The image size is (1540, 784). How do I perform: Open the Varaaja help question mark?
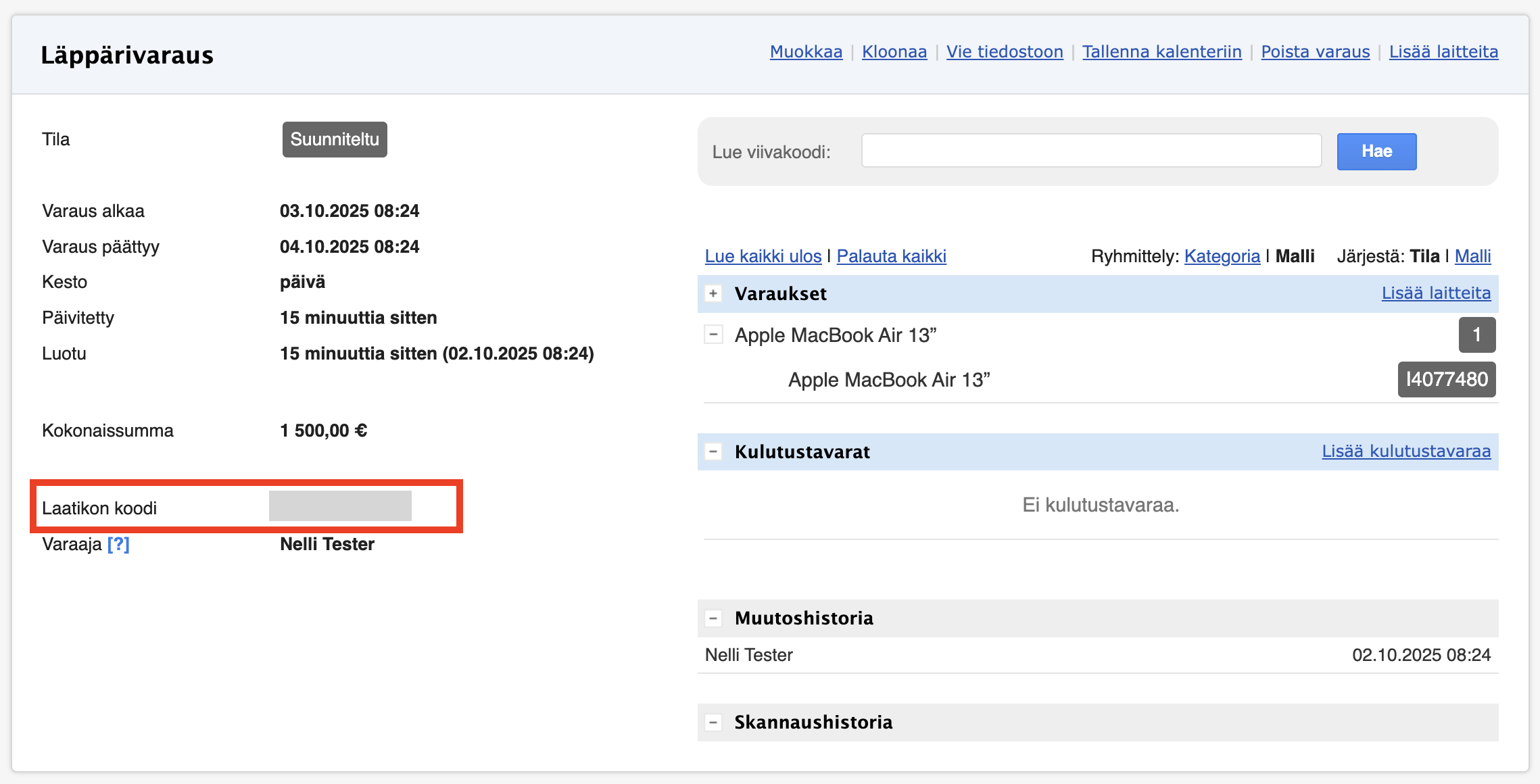[x=118, y=544]
